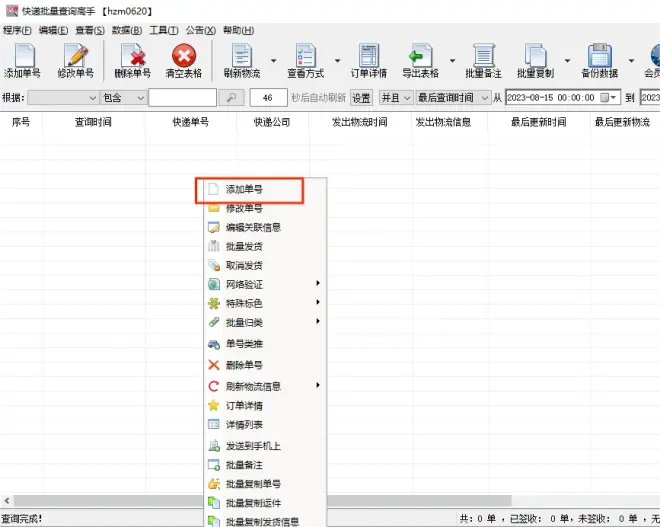This screenshot has height=527, width=660.
Task: Click the filter keyword text field
Action: click(x=182, y=97)
